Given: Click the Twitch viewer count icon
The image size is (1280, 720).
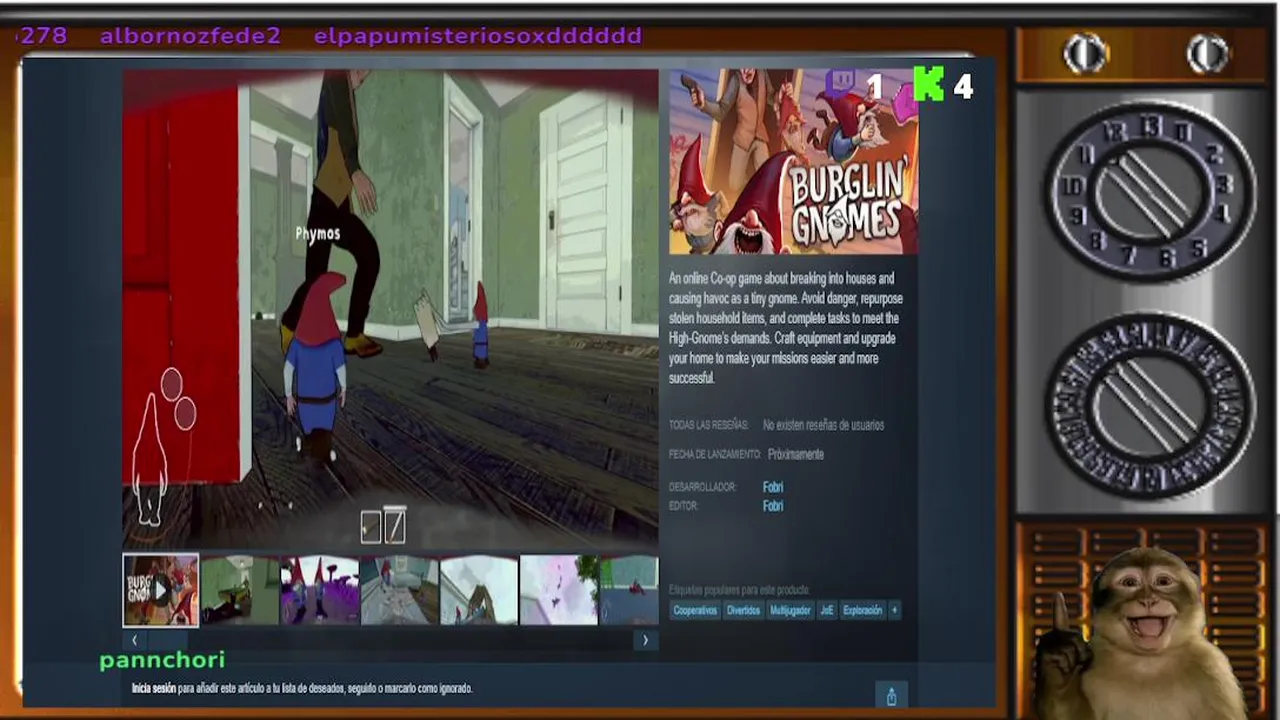Looking at the screenshot, I should pyautogui.click(x=842, y=85).
